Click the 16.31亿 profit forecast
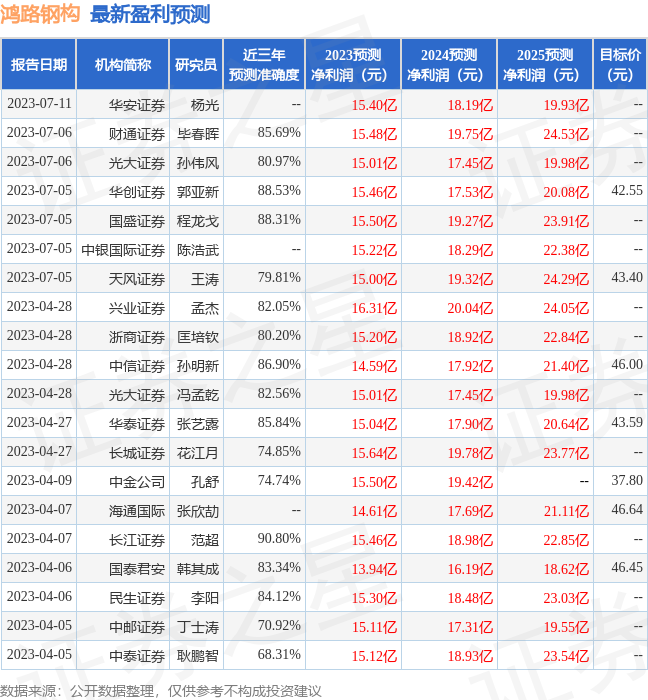This screenshot has height=700, width=648. tap(374, 308)
